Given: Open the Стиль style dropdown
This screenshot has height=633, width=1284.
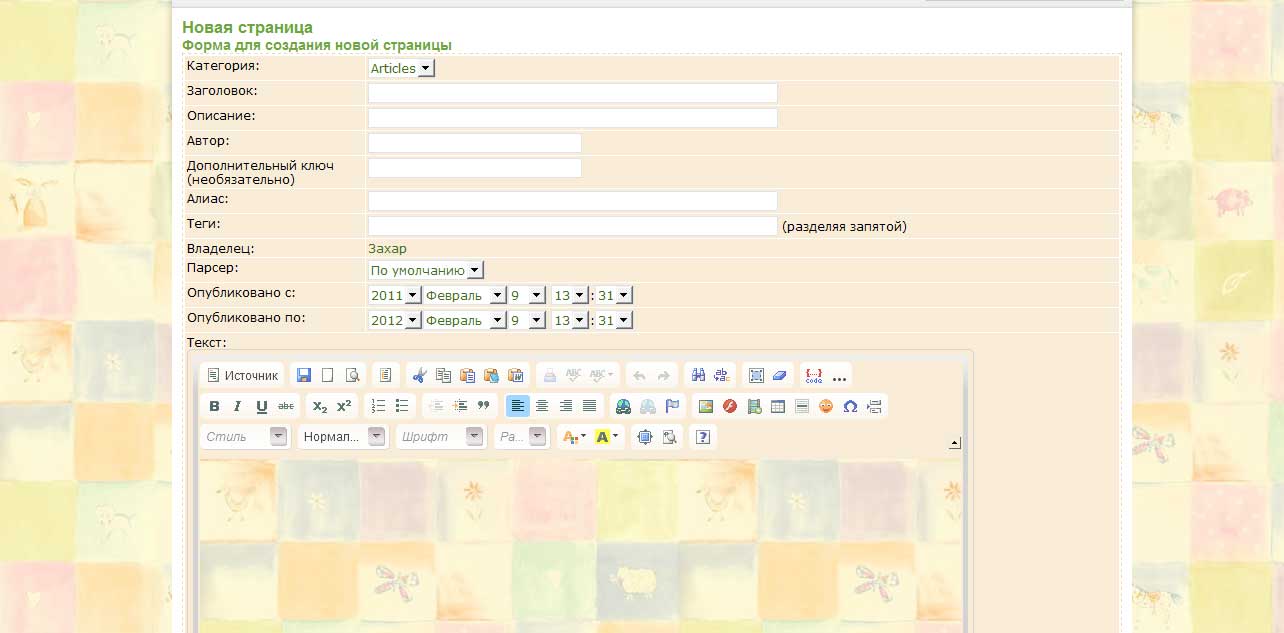Looking at the screenshot, I should [x=244, y=437].
